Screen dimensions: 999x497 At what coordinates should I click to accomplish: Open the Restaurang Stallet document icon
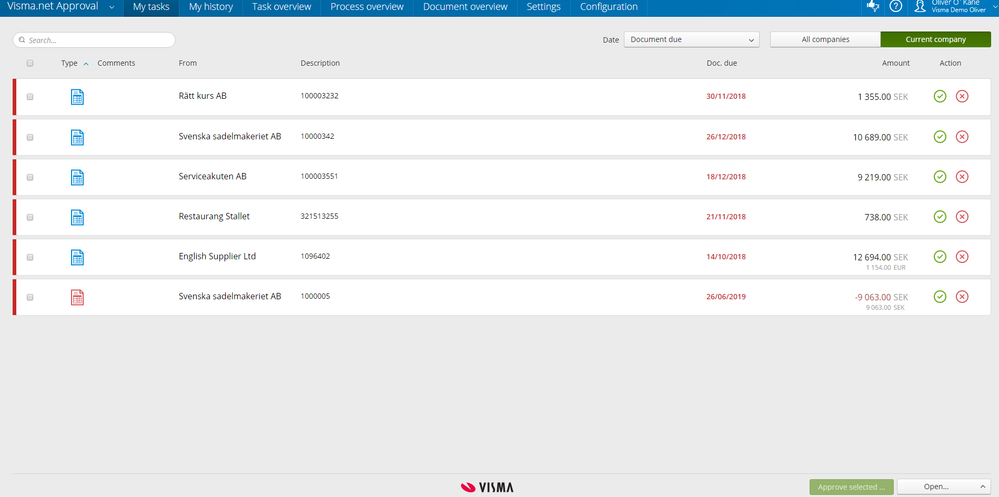[x=77, y=217]
